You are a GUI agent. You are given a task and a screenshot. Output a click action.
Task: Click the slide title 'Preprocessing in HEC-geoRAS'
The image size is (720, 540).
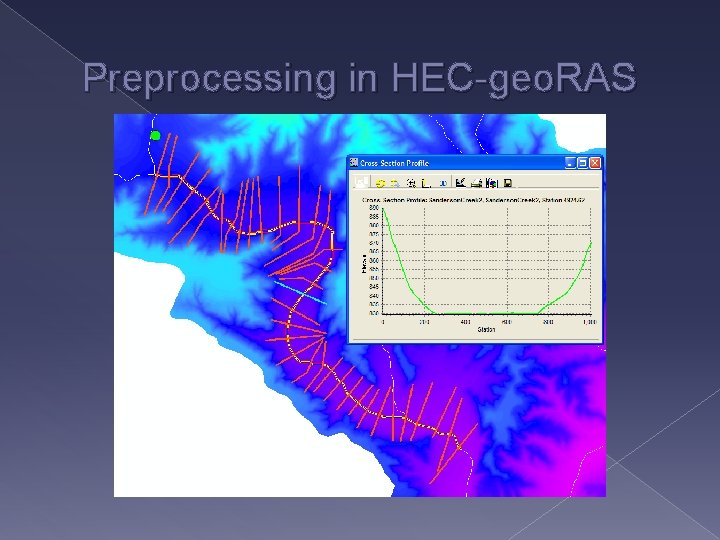coord(360,78)
